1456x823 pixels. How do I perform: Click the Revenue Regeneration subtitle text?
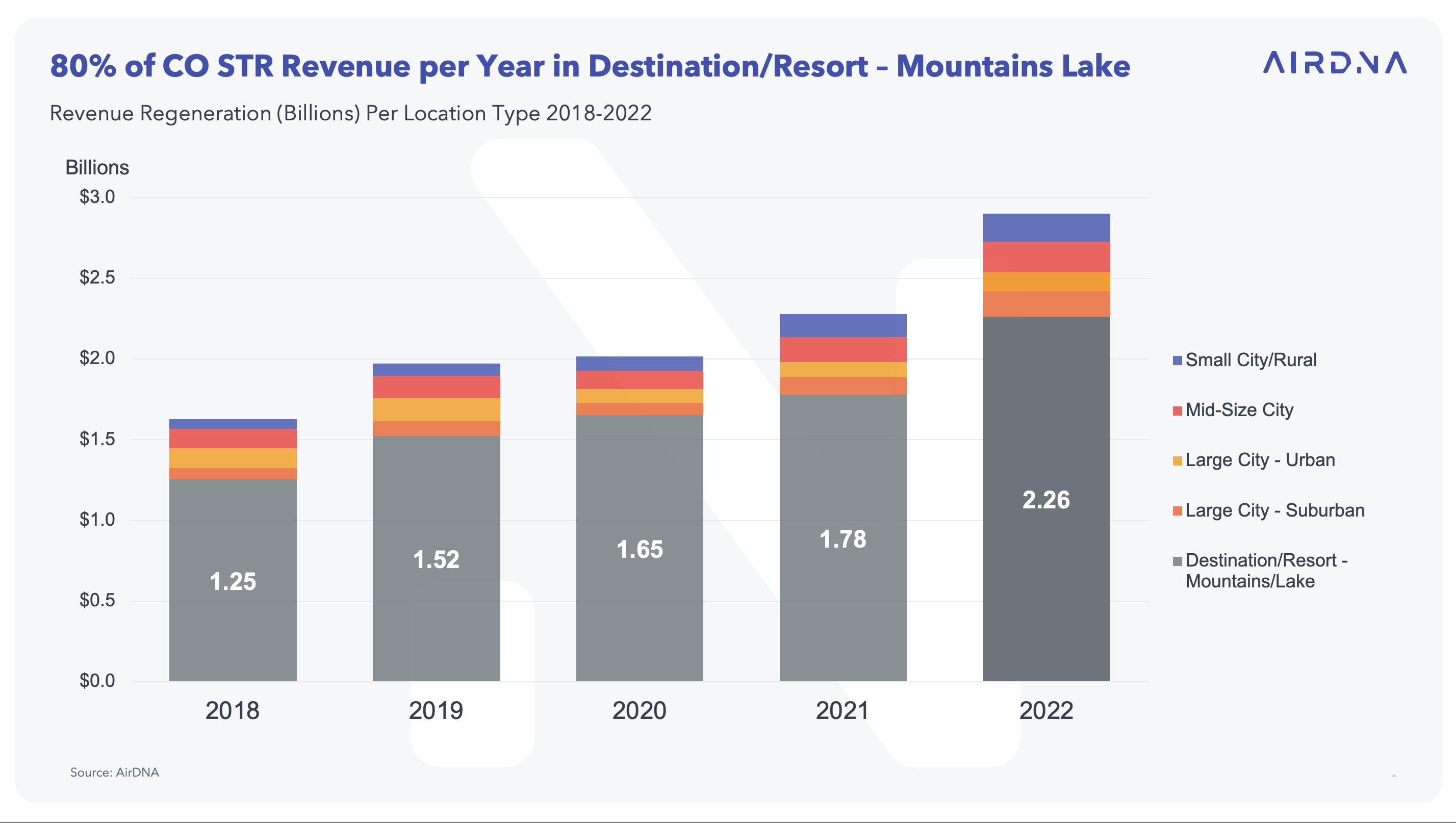(350, 113)
